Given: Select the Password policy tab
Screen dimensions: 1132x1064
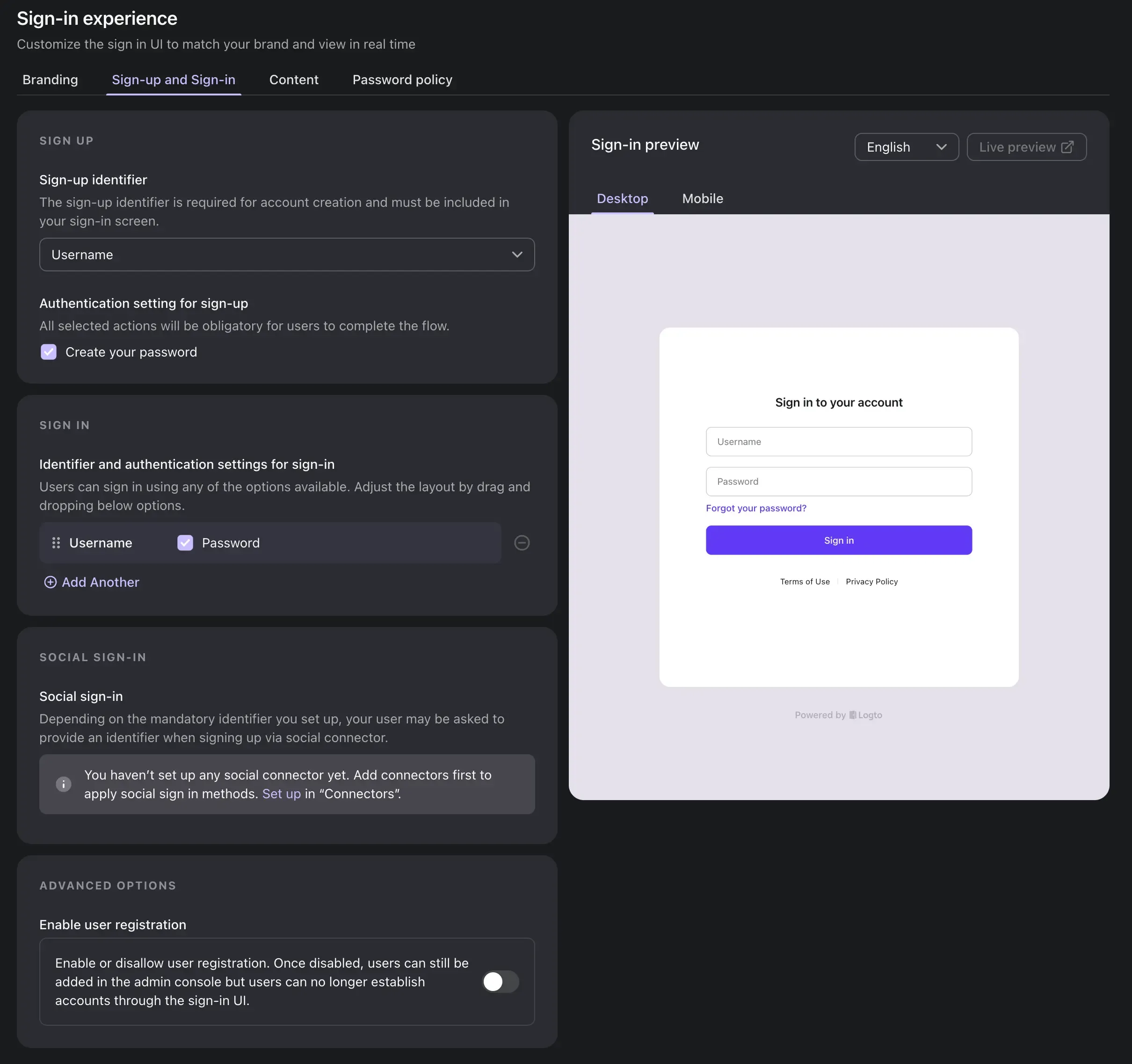Looking at the screenshot, I should pos(402,78).
